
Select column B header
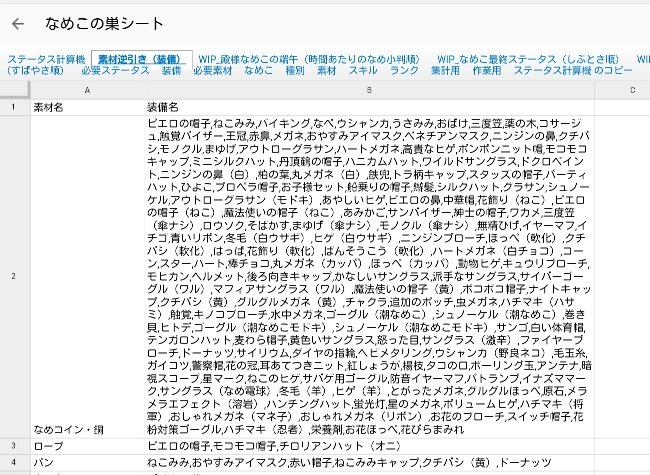(x=369, y=90)
